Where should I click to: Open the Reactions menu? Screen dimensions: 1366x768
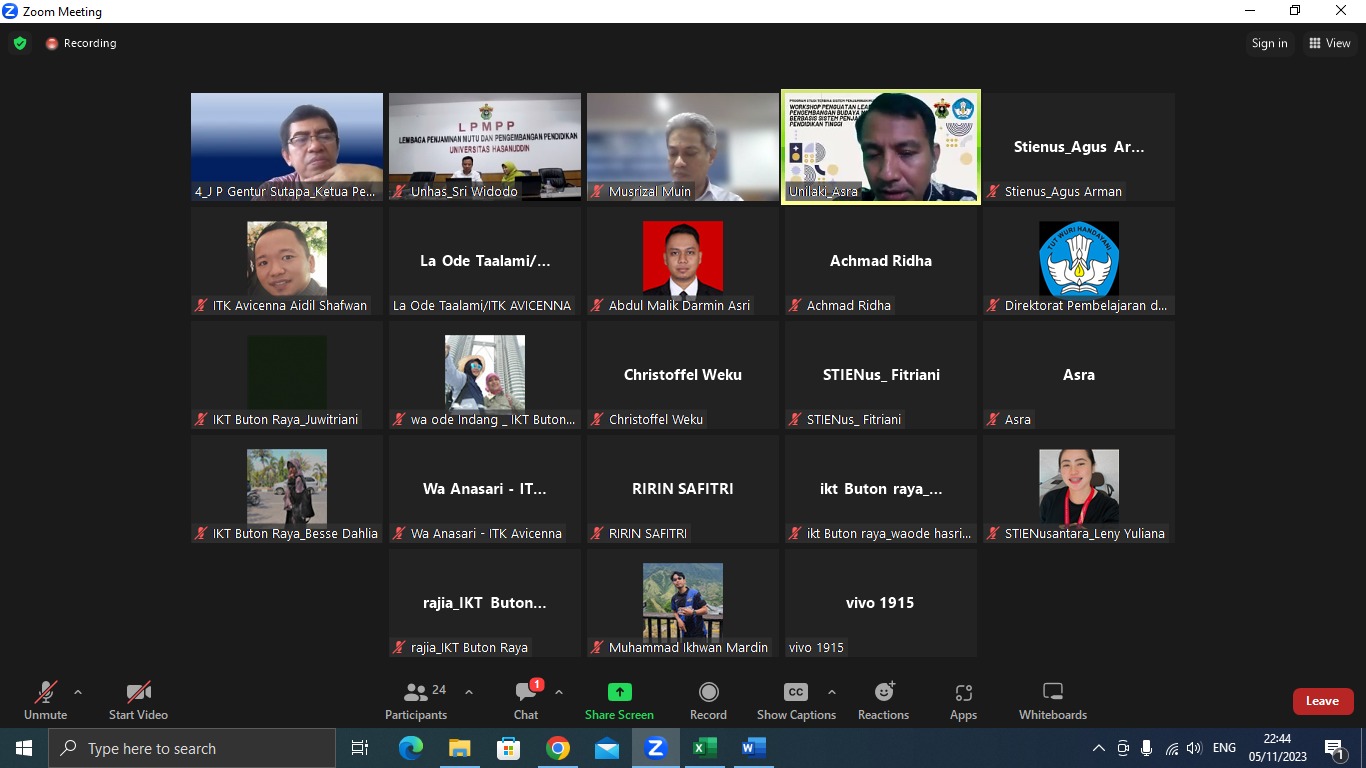[883, 701]
